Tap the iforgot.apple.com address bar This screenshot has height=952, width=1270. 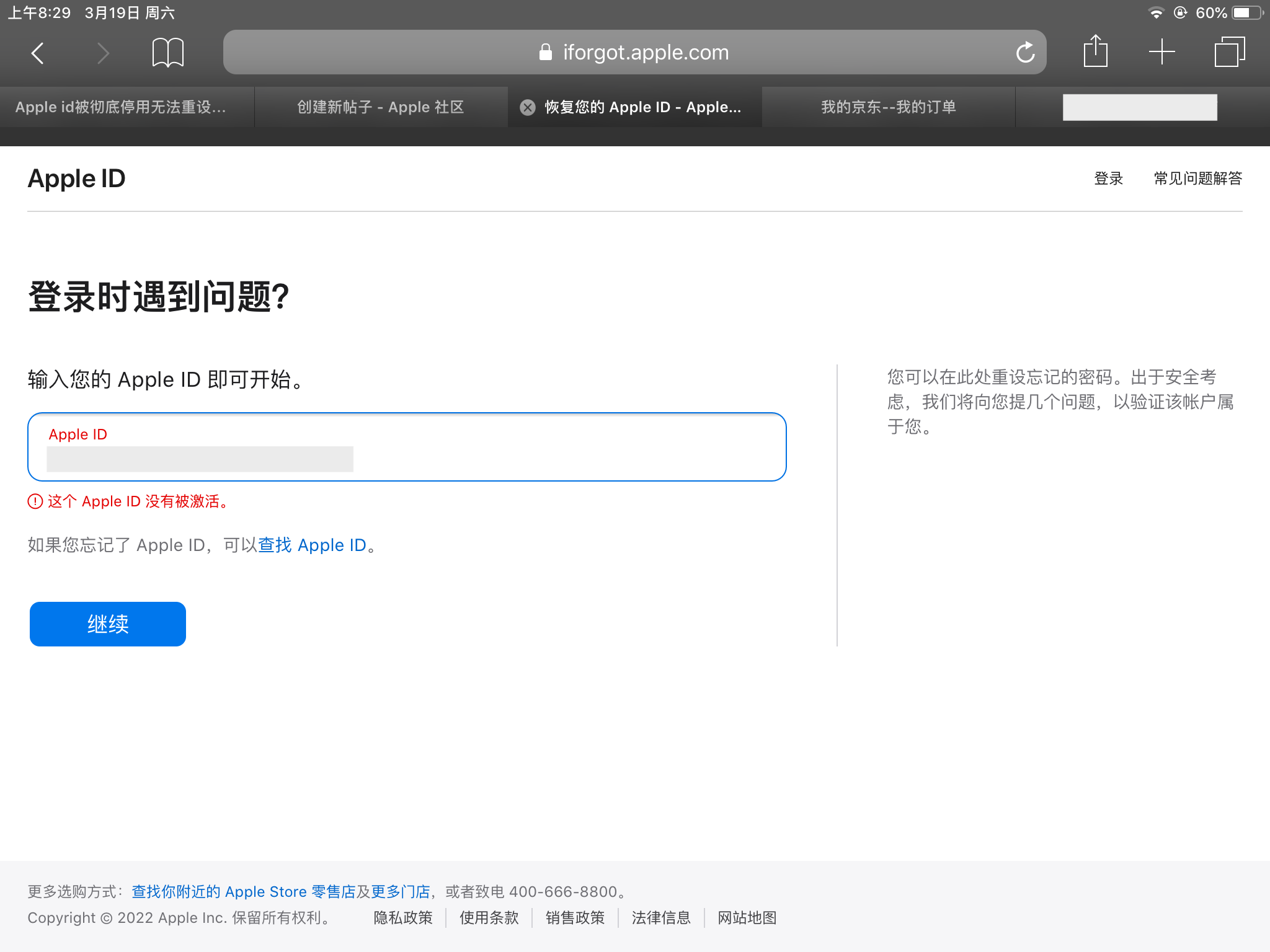point(645,53)
